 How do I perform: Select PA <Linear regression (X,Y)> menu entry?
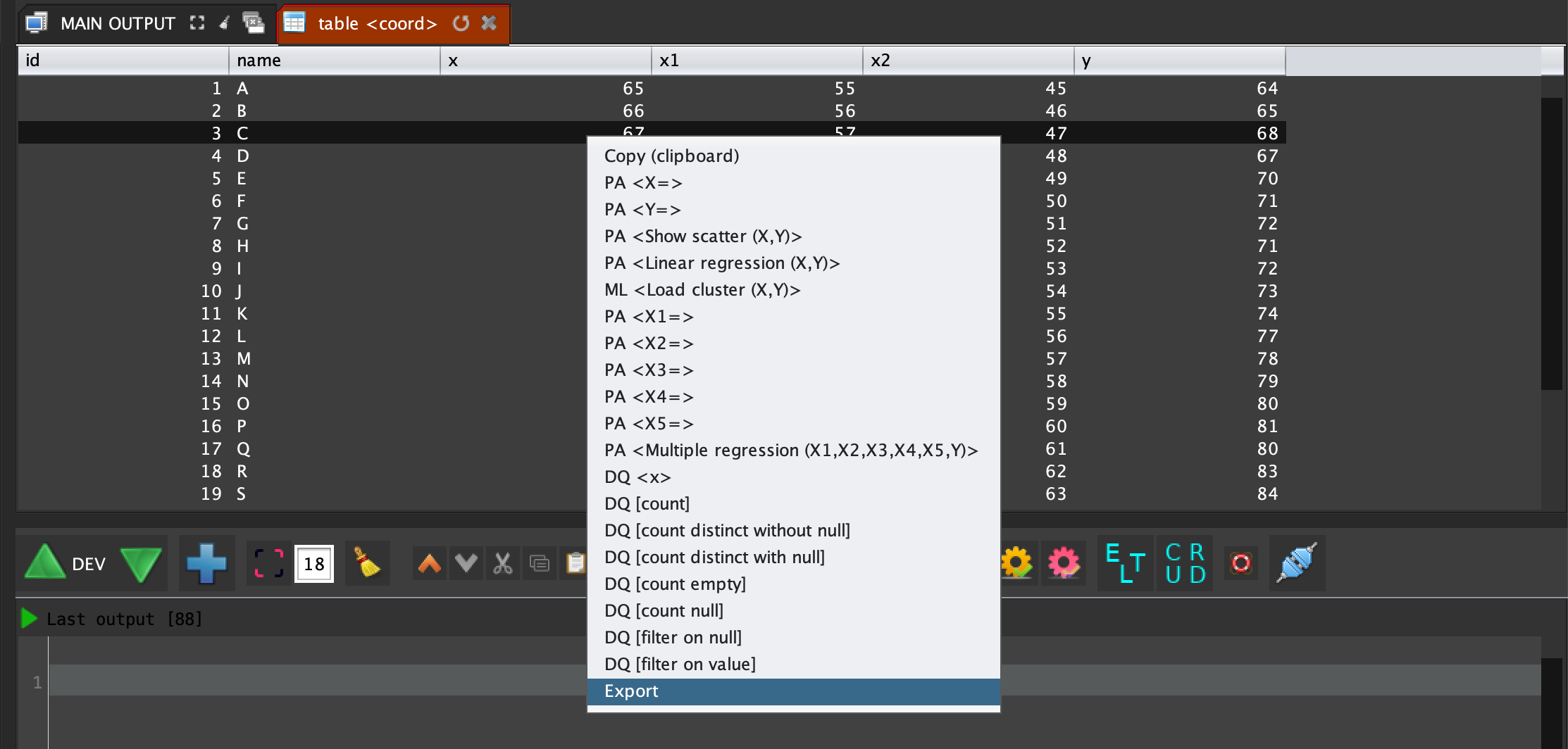[722, 263]
